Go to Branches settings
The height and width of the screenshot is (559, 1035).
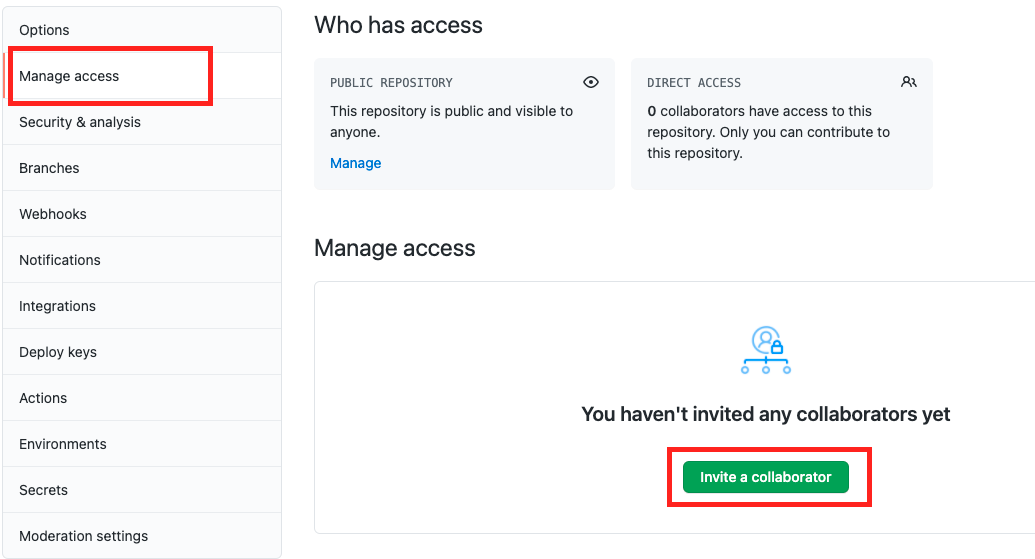[142, 168]
